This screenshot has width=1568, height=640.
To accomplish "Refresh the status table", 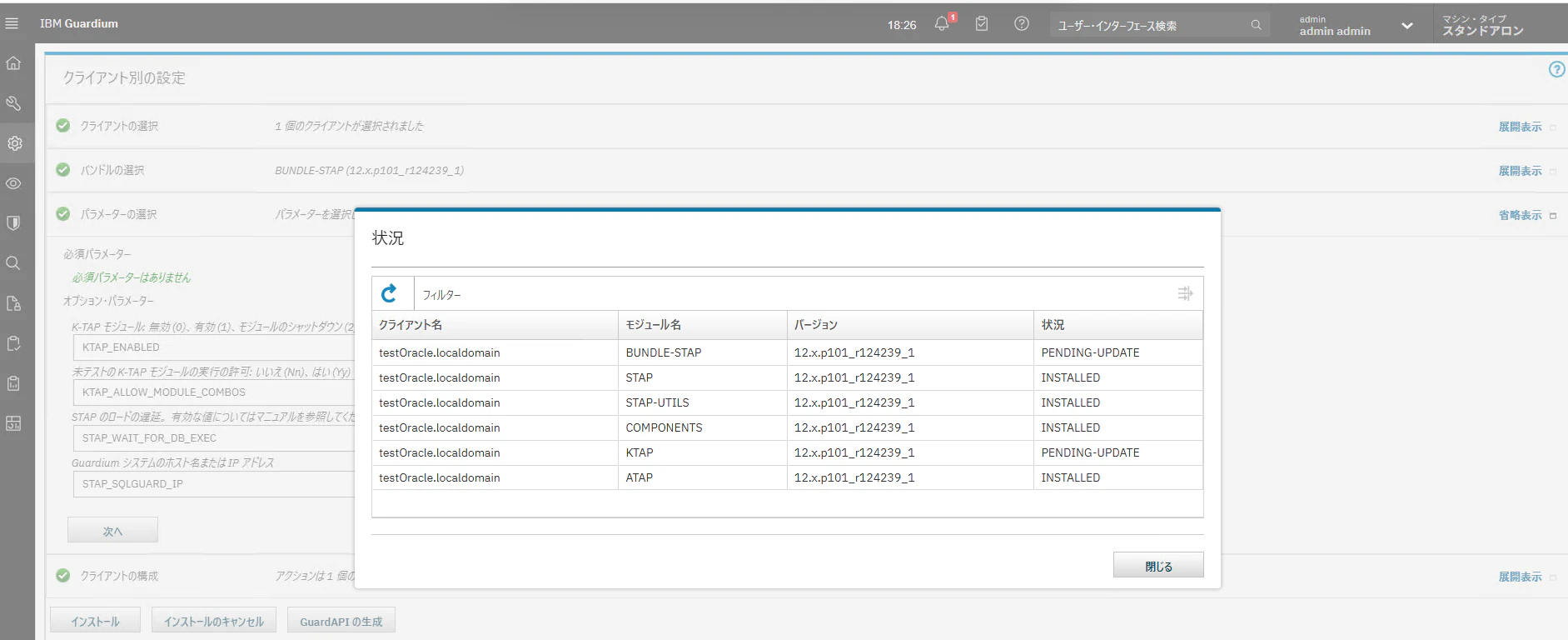I will click(389, 293).
